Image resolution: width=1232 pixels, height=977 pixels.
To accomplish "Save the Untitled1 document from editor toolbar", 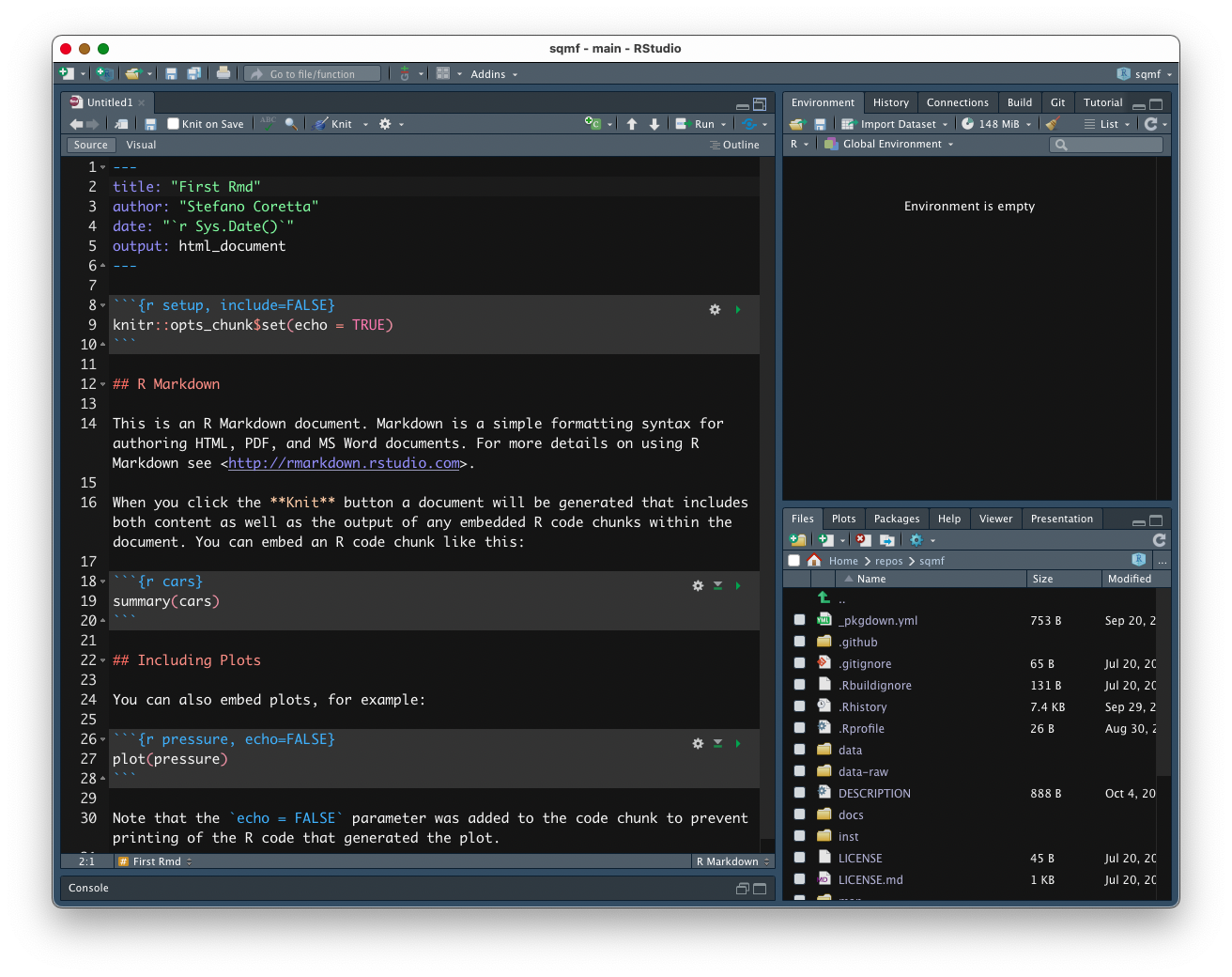I will (150, 124).
